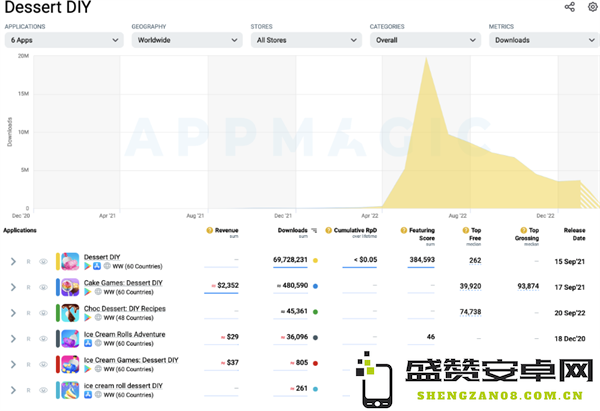600x411 pixels.
Task: Click the Top Free help icon
Action: point(466,230)
